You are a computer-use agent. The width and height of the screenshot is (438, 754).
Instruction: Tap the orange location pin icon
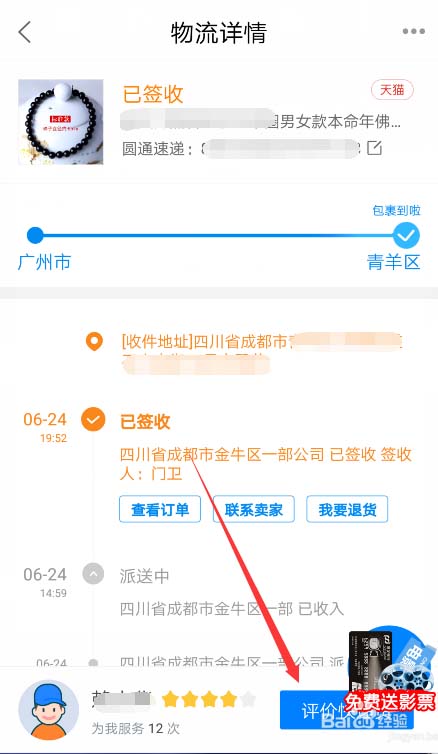[x=94, y=342]
